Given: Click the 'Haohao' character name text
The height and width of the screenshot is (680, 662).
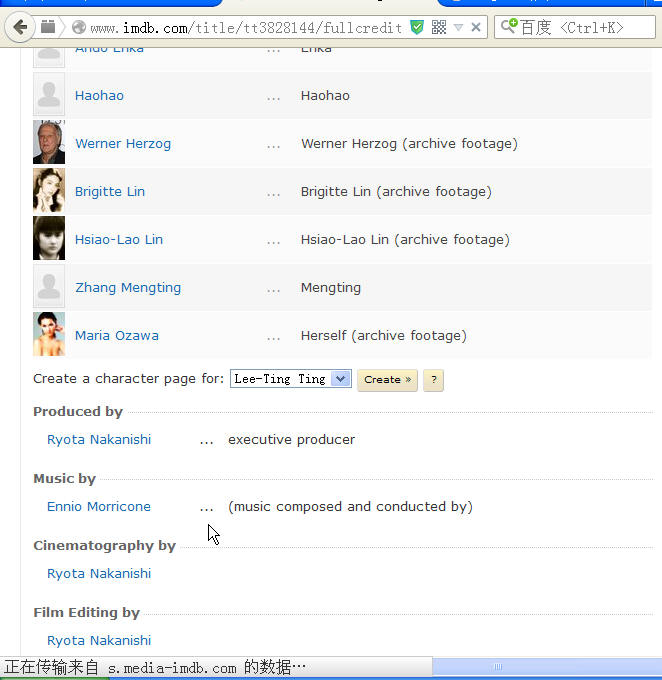Looking at the screenshot, I should click(325, 95).
